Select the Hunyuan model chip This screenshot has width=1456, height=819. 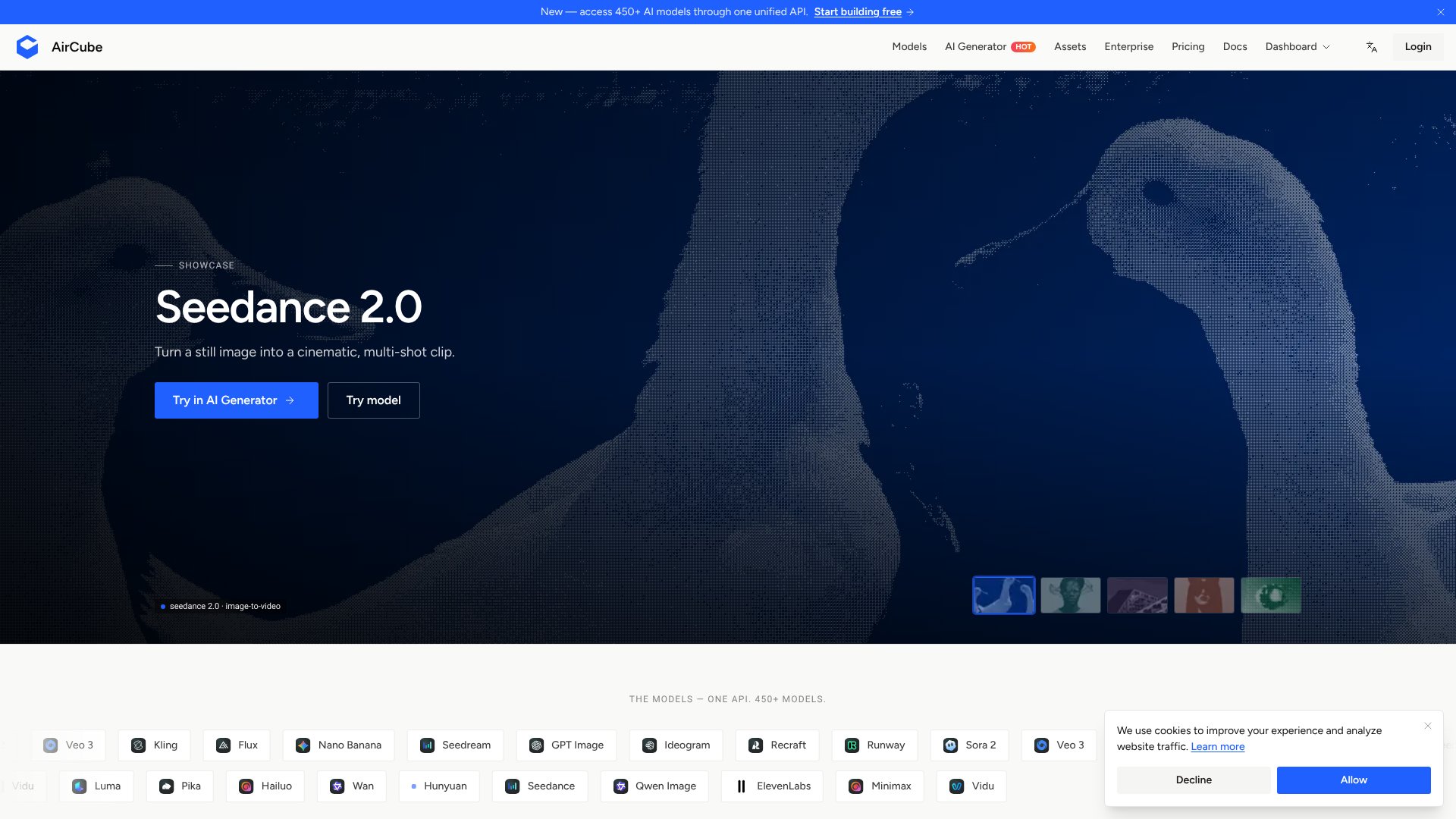439,786
